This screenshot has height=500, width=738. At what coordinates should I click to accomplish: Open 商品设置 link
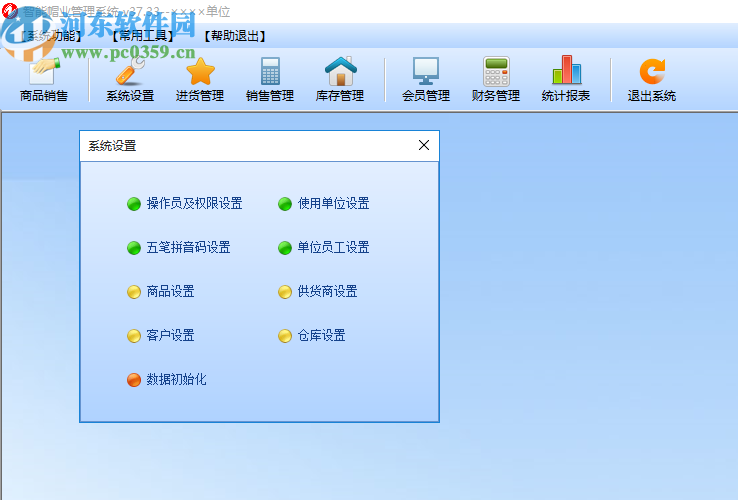(x=170, y=291)
